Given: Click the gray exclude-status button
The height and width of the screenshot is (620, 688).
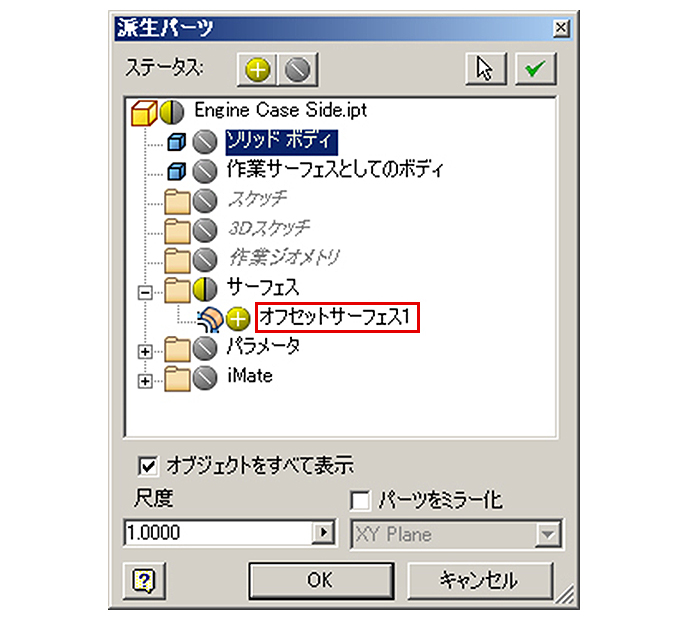Looking at the screenshot, I should coord(297,69).
